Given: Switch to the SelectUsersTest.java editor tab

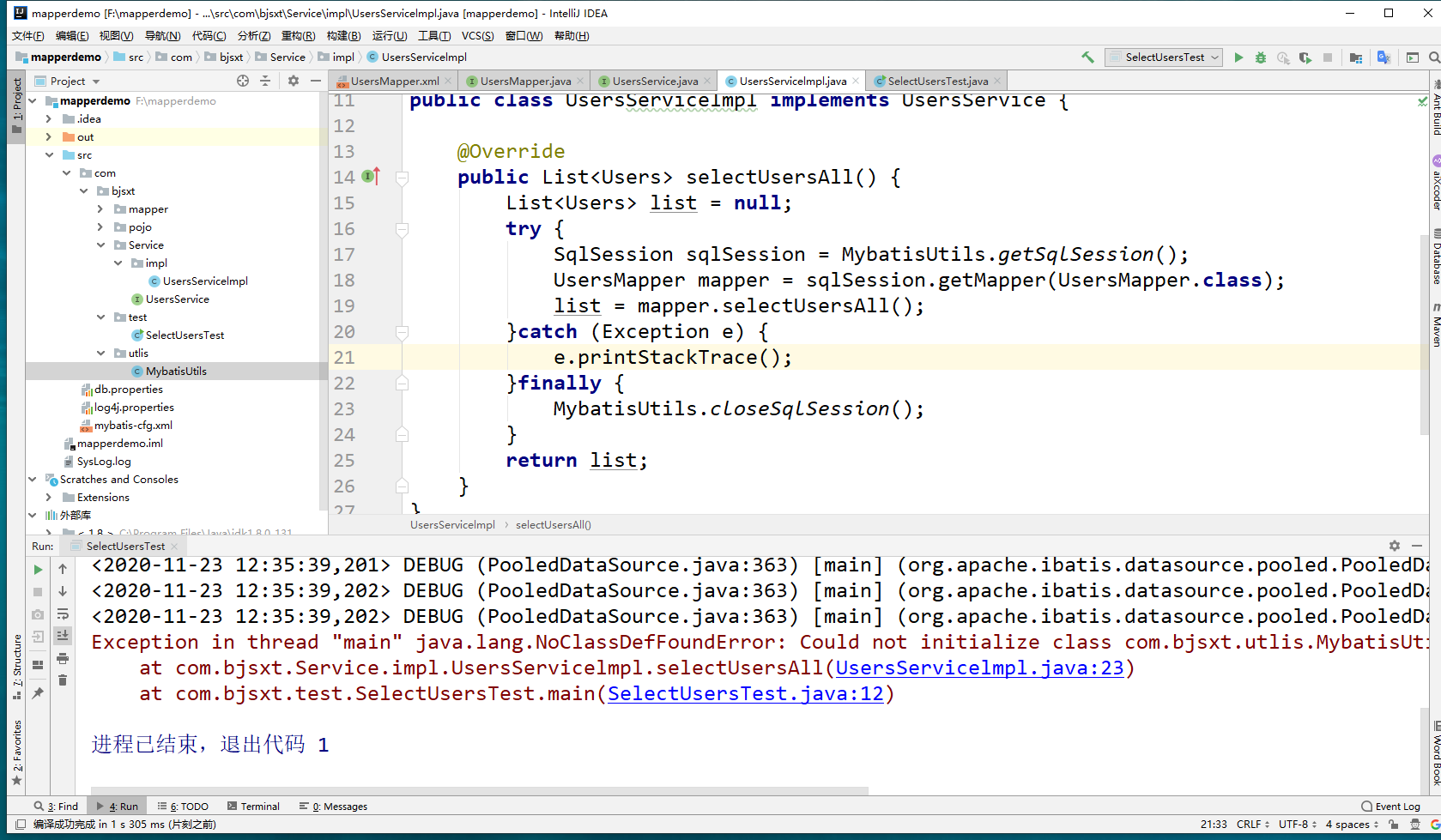Looking at the screenshot, I should pyautogui.click(x=937, y=81).
